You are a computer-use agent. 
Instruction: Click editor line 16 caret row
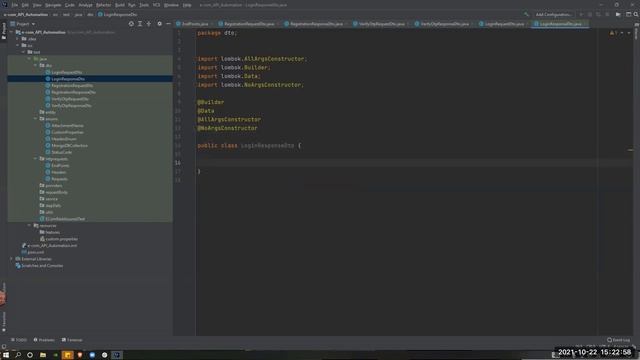click(x=414, y=162)
